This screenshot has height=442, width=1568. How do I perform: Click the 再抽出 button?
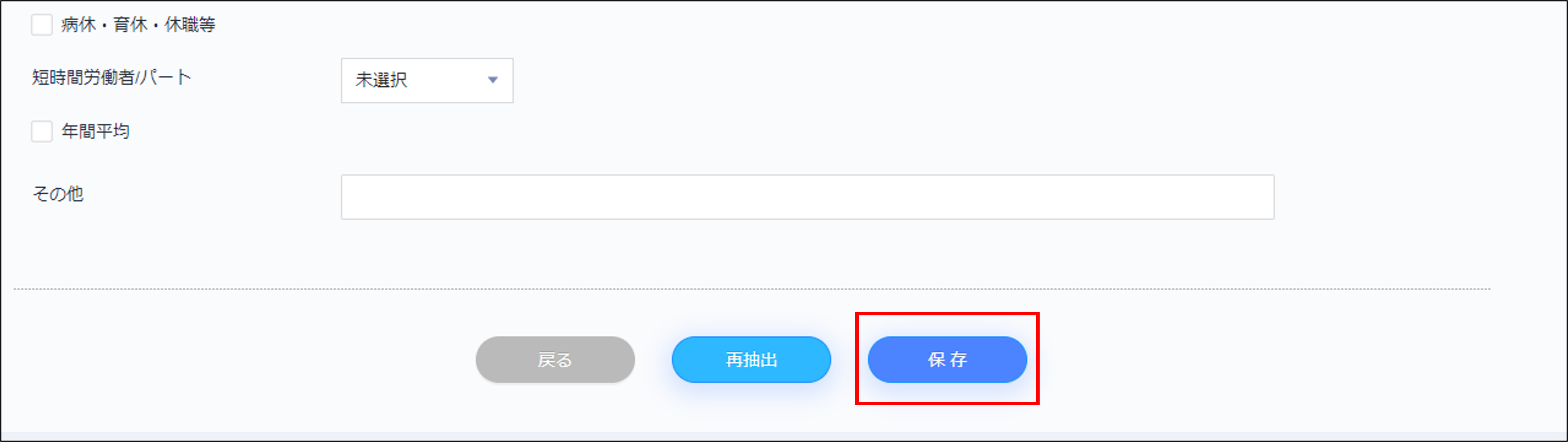[x=751, y=360]
